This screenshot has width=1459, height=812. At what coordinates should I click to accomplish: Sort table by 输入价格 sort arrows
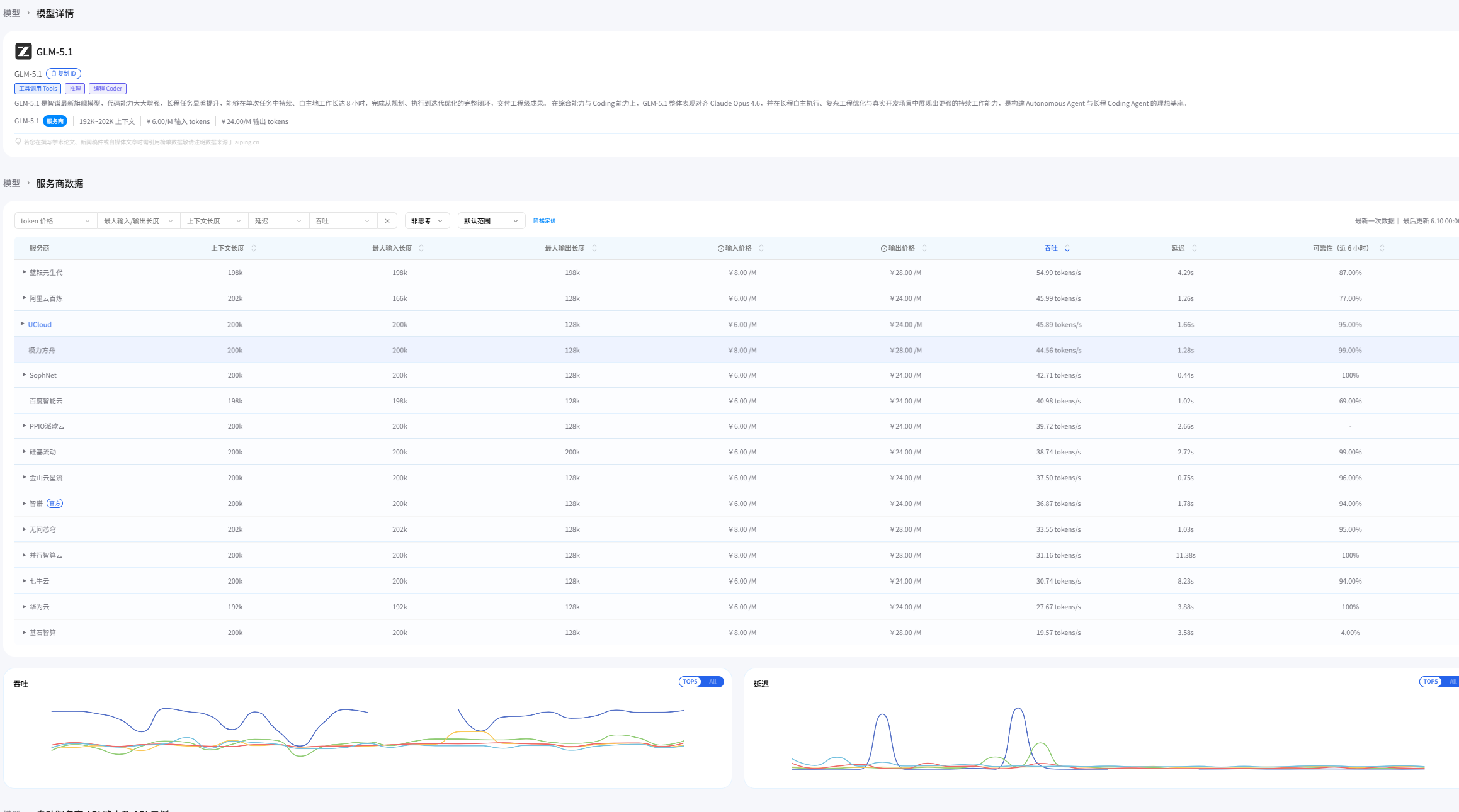coord(761,249)
